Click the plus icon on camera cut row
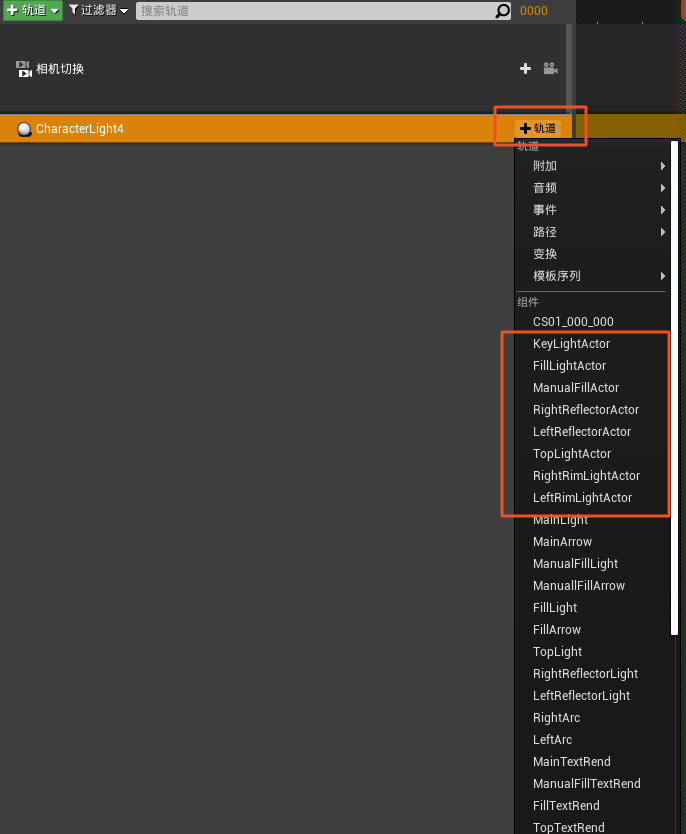Image resolution: width=686 pixels, height=834 pixels. coord(526,69)
